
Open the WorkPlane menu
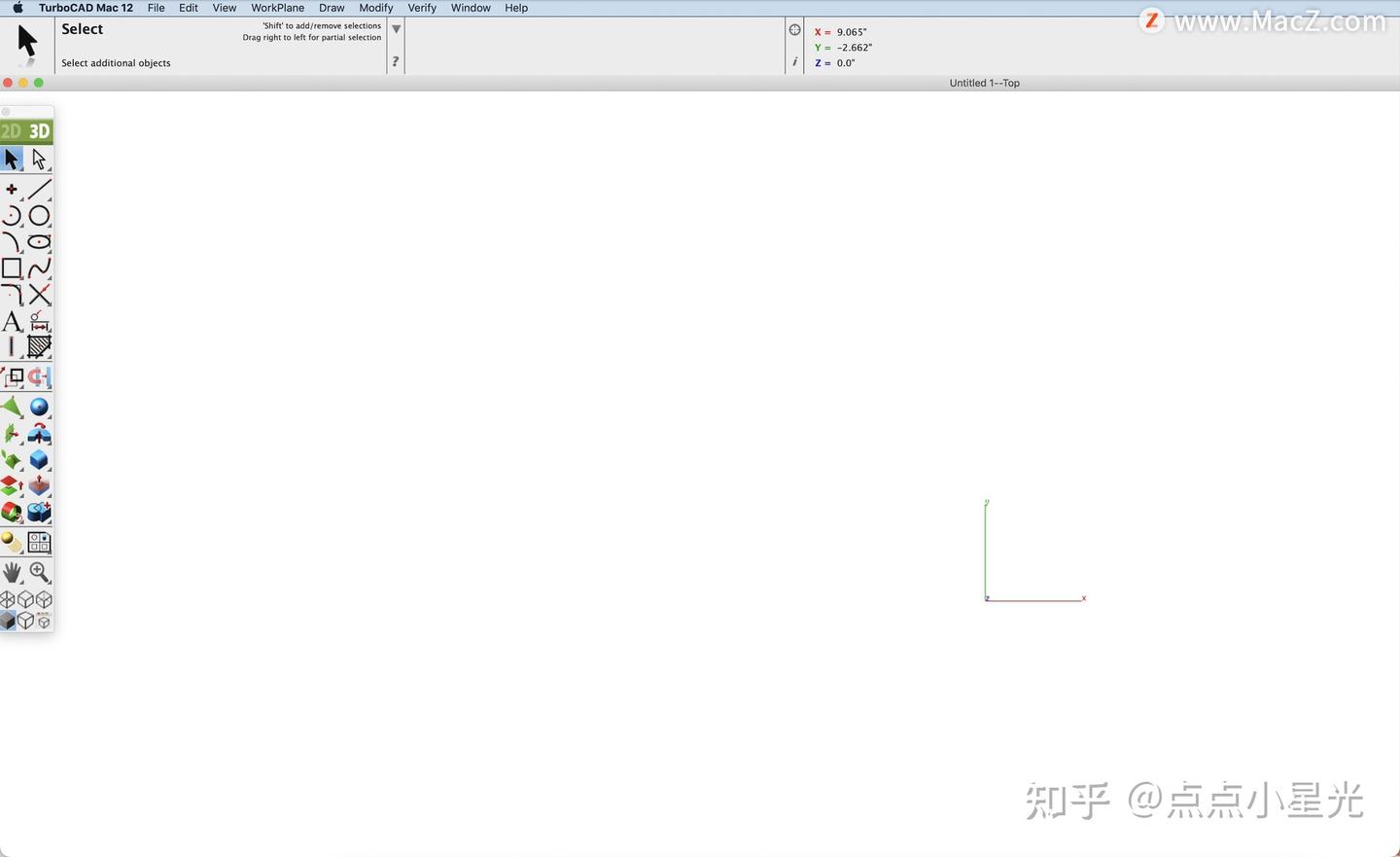click(x=277, y=8)
